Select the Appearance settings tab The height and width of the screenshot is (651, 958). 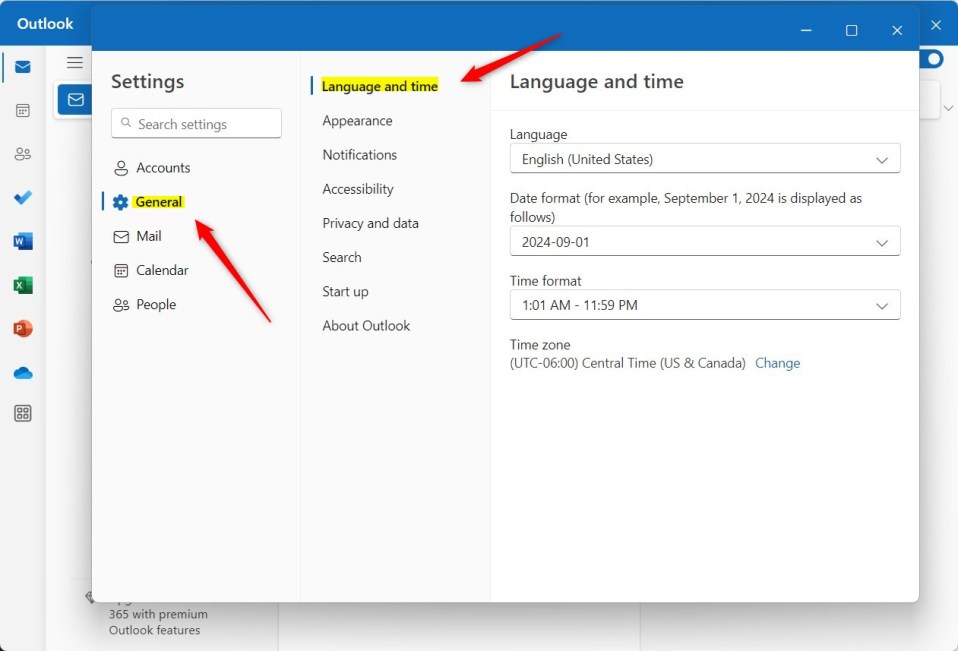point(357,121)
